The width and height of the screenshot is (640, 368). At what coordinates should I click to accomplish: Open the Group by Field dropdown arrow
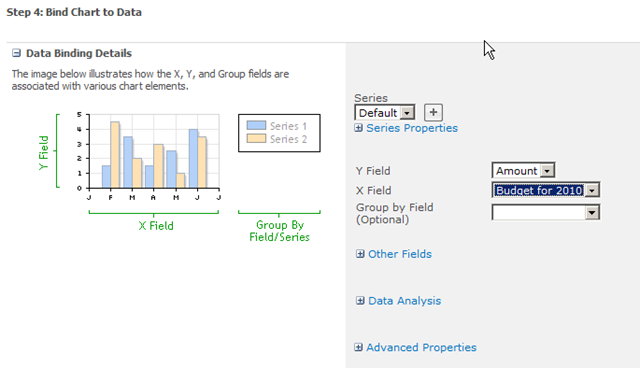coord(592,213)
